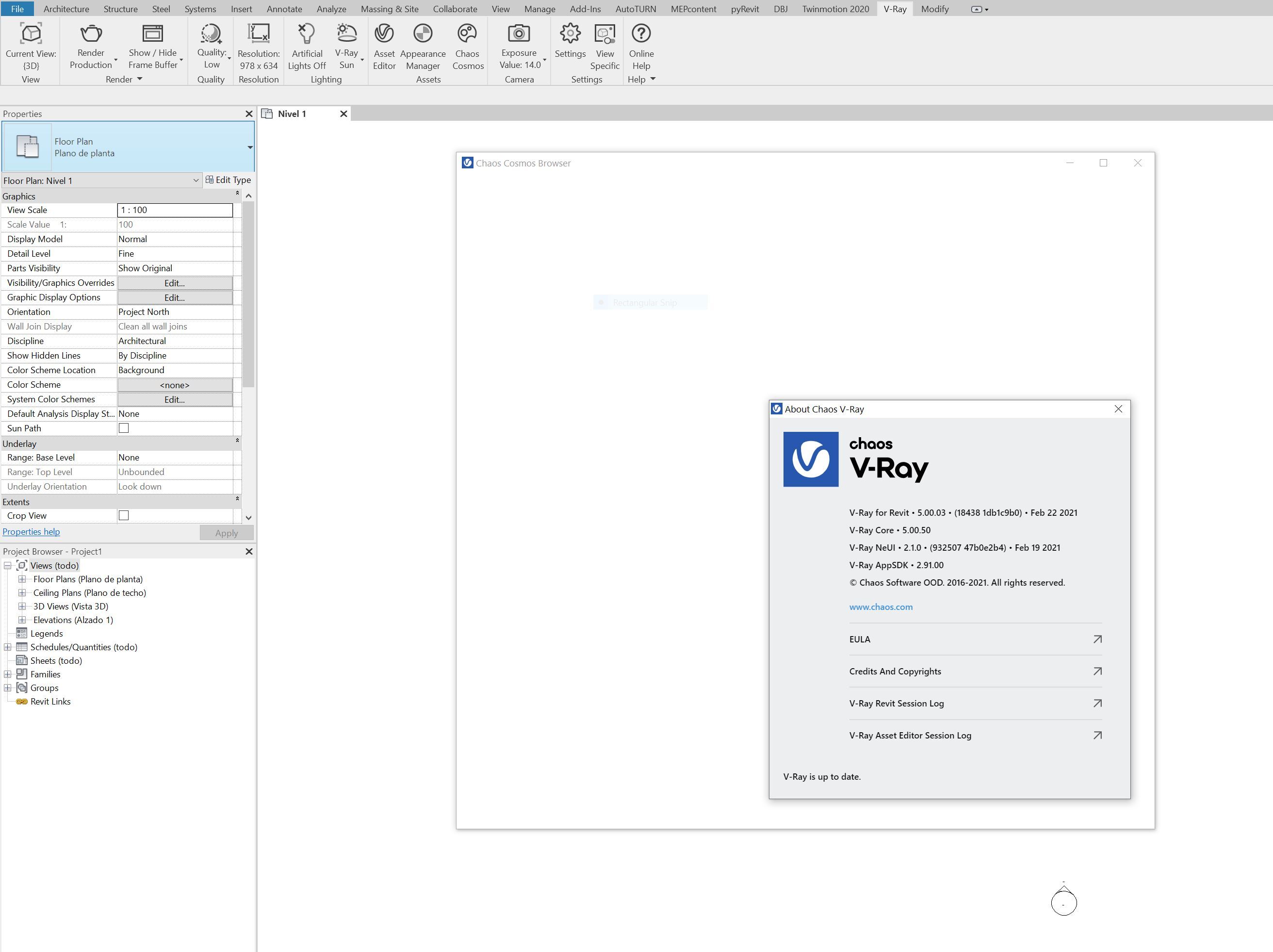Viewport: 1273px width, 952px height.
Task: Visit www.chaos.com link
Action: click(881, 607)
